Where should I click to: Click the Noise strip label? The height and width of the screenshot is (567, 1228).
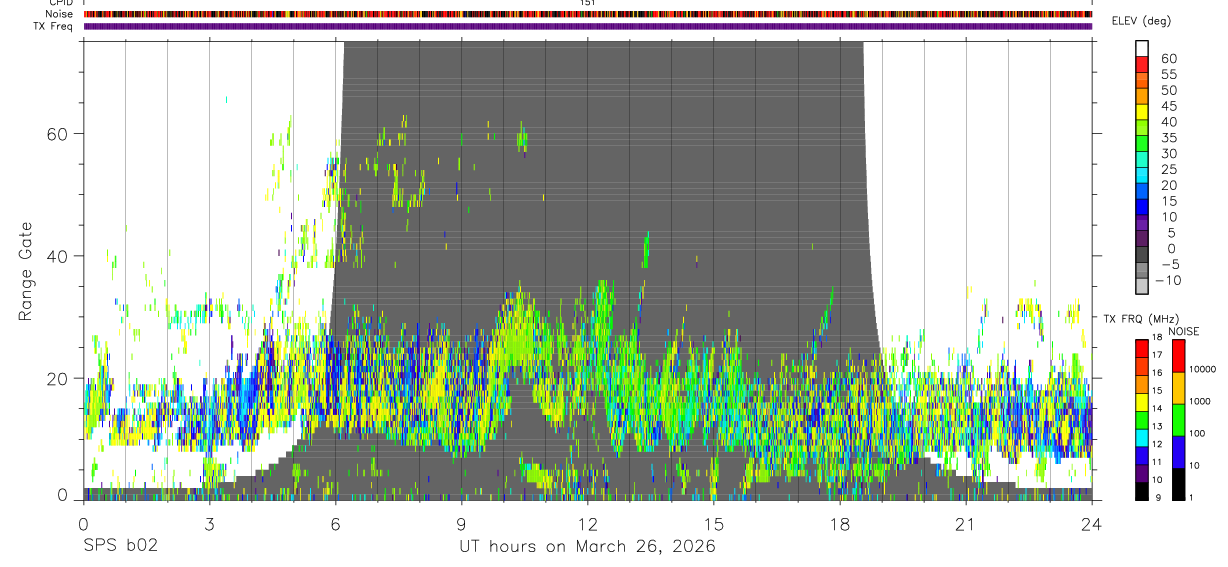click(x=58, y=15)
